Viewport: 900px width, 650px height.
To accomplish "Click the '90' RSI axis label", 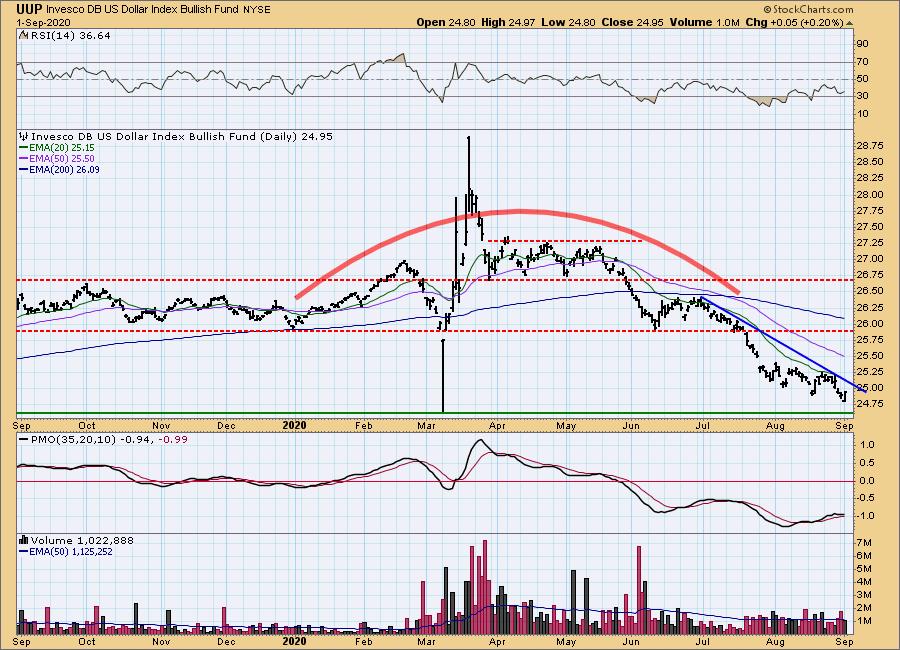I will tap(862, 44).
